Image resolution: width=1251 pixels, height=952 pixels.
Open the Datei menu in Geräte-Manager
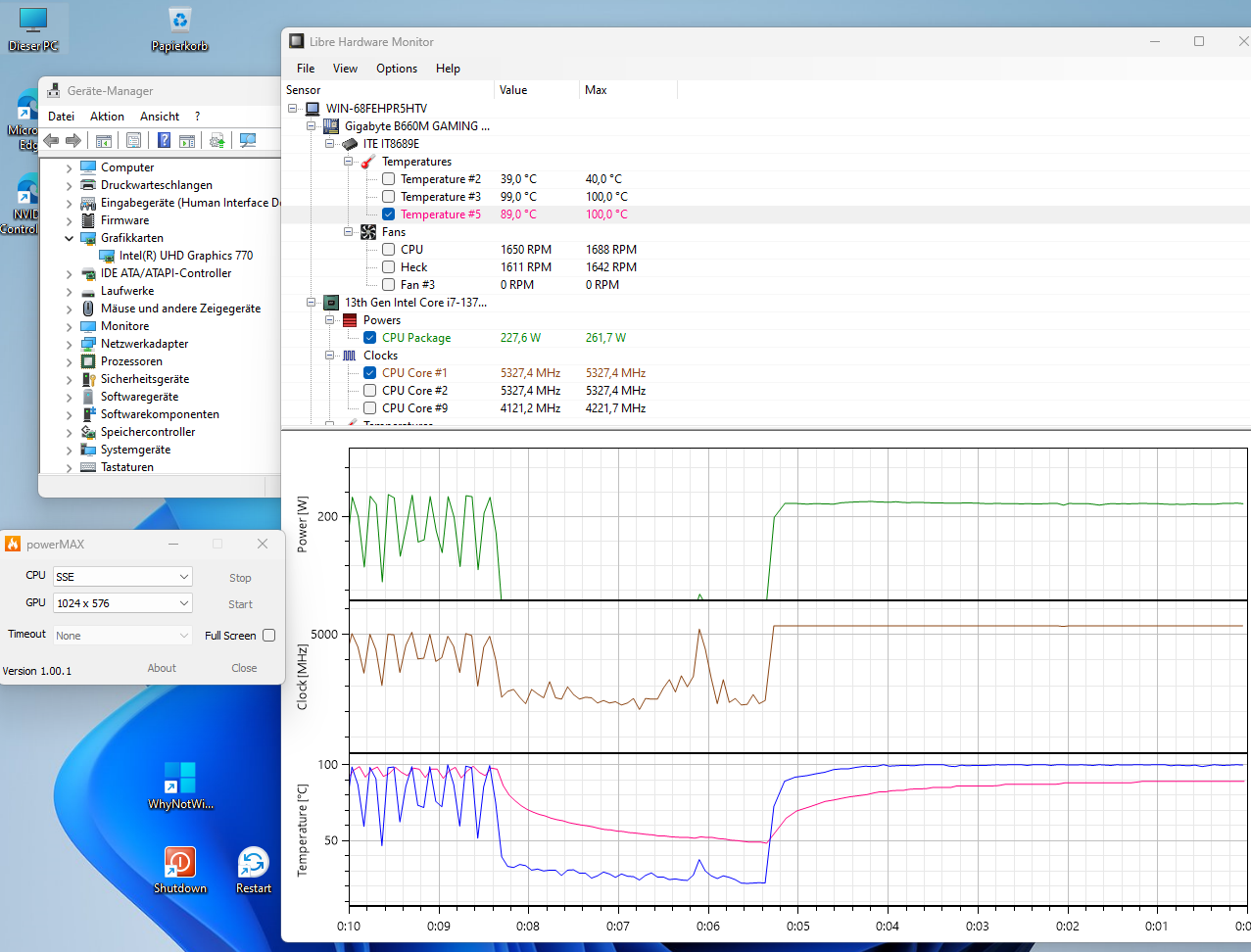point(61,117)
